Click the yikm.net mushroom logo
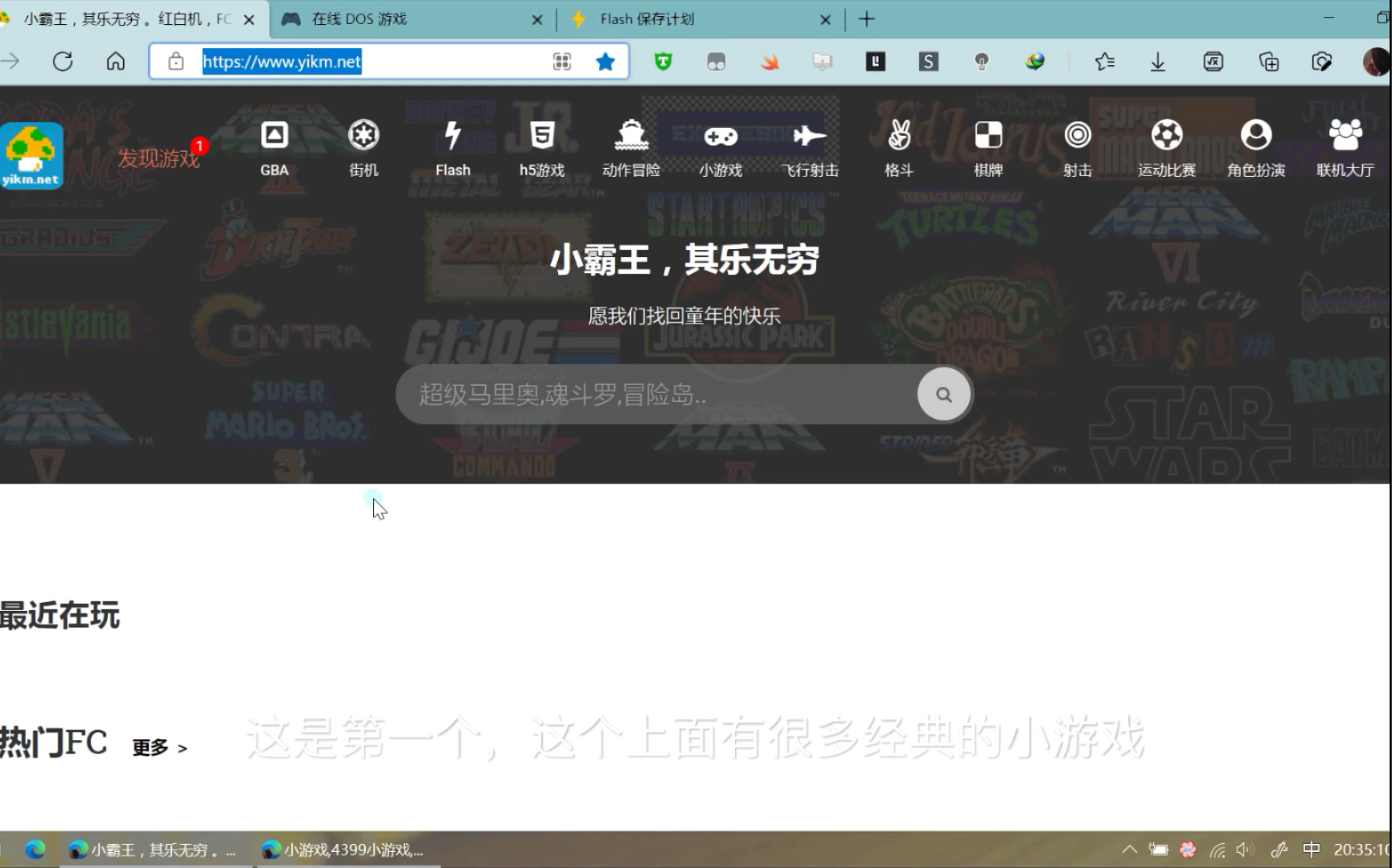 (x=31, y=156)
